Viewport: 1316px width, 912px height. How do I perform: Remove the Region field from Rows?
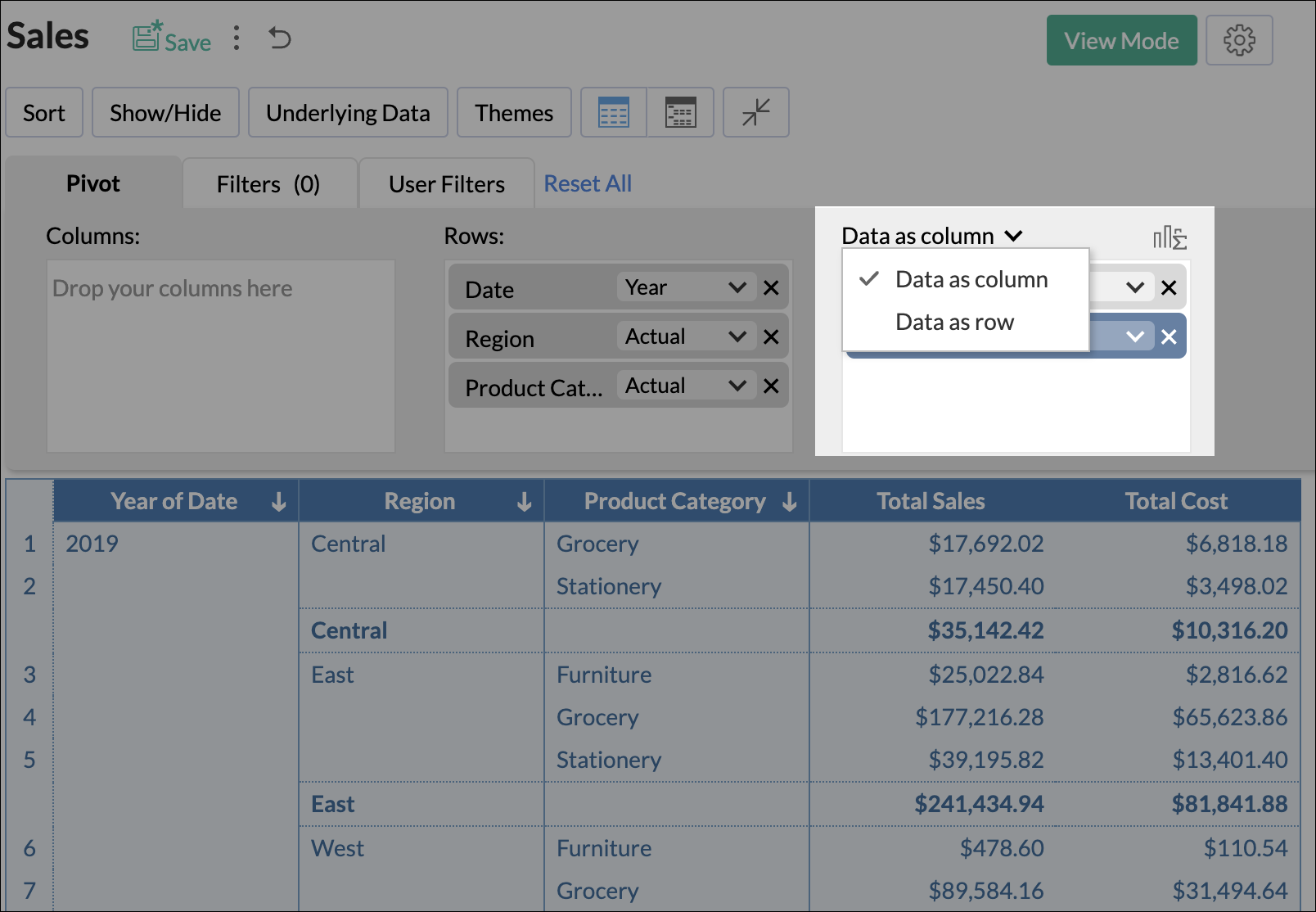(x=771, y=337)
